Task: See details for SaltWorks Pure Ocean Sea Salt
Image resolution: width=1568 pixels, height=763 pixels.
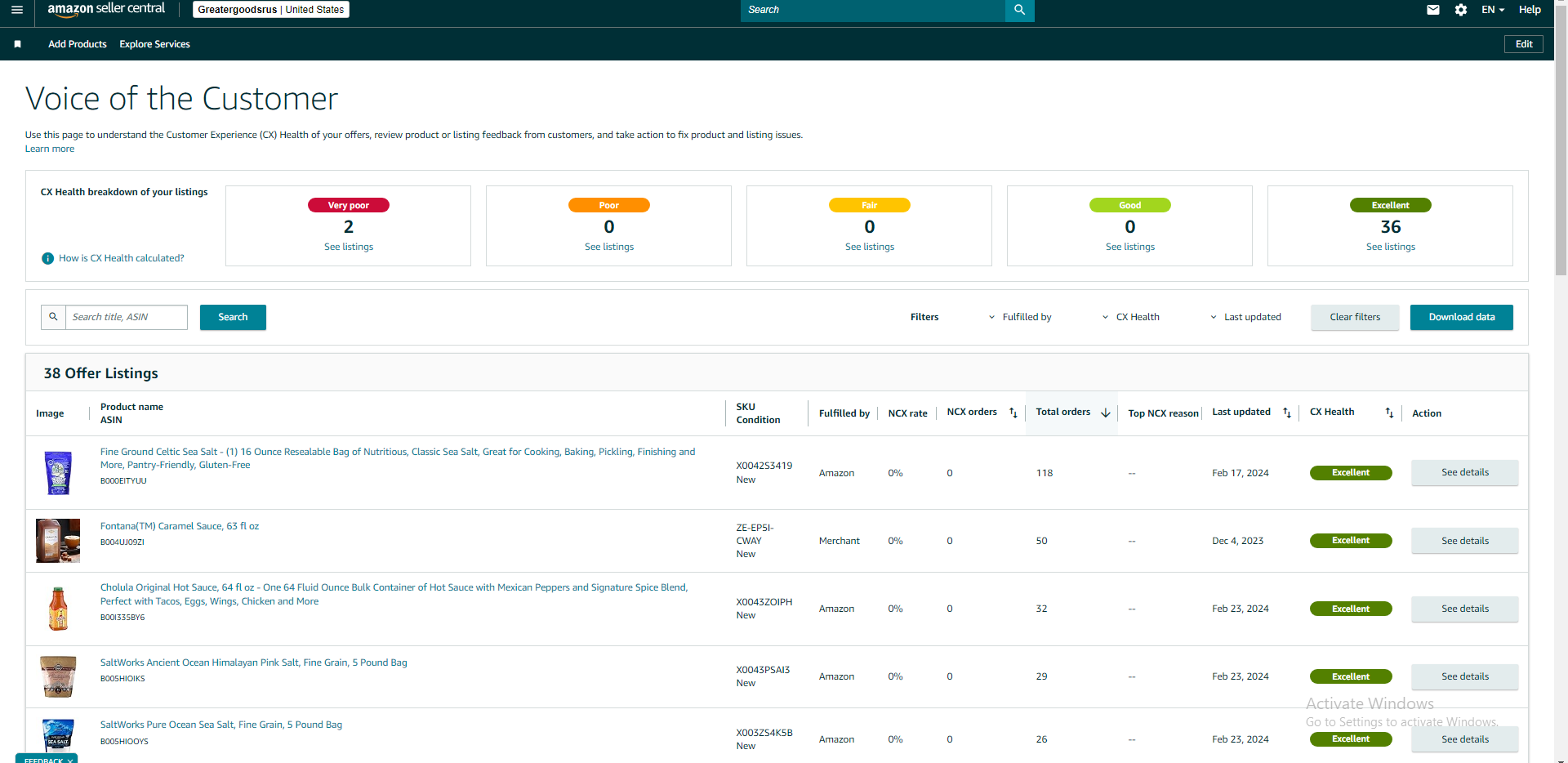Action: 1465,739
